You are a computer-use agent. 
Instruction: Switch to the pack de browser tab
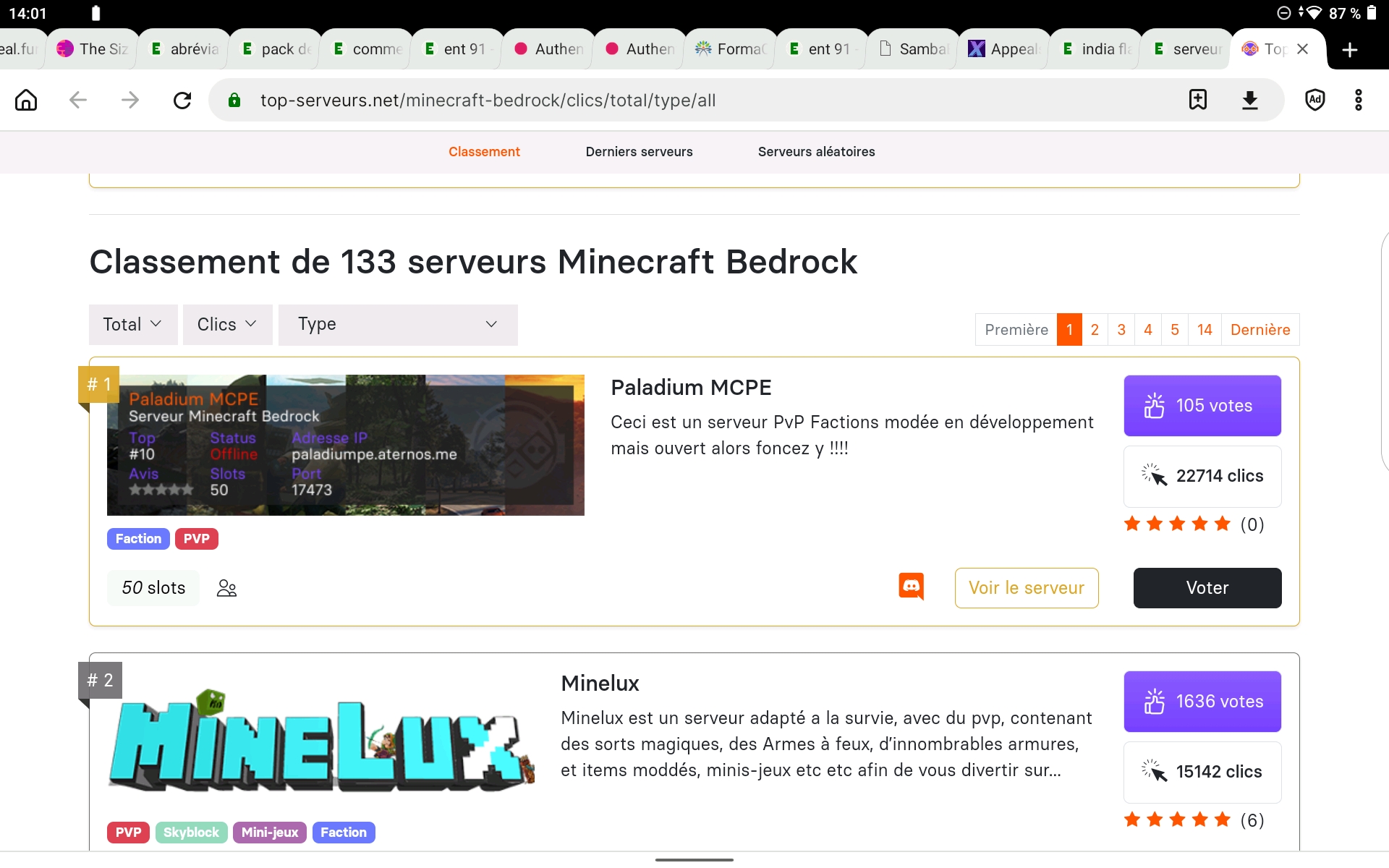[x=274, y=49]
